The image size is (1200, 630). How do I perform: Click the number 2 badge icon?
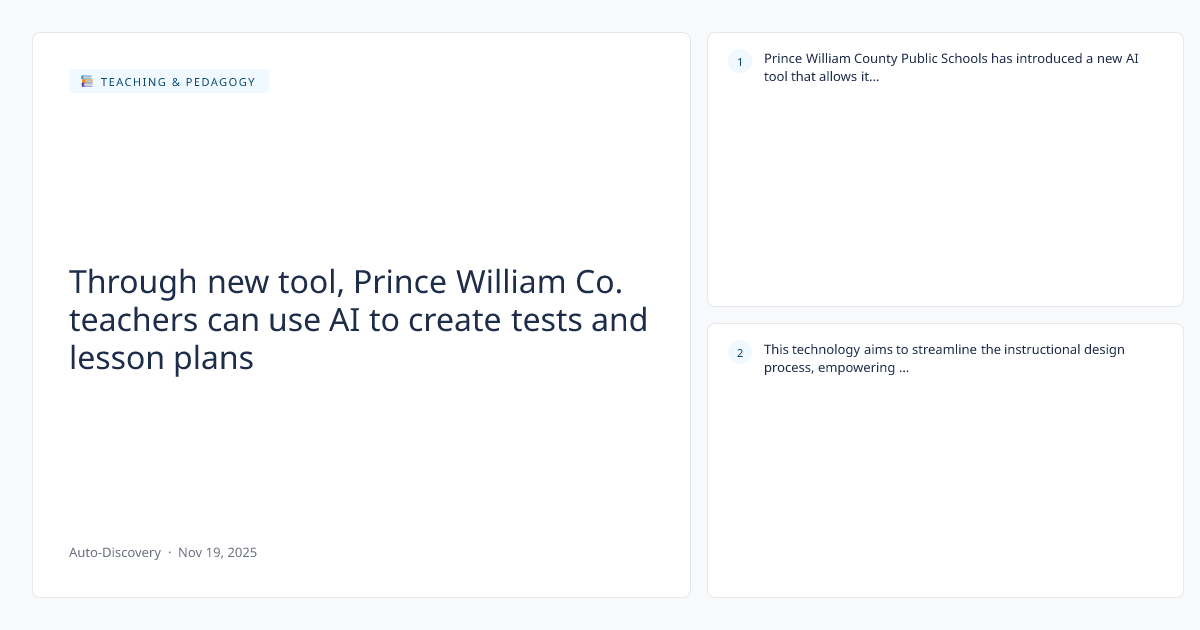point(740,352)
